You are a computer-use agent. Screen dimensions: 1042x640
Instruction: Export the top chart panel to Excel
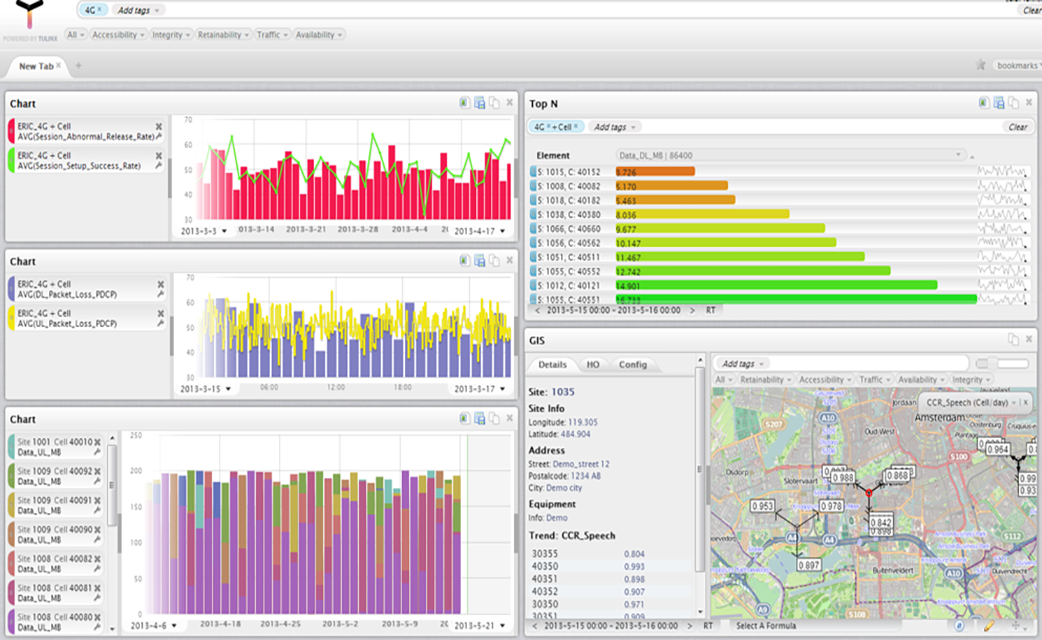465,103
